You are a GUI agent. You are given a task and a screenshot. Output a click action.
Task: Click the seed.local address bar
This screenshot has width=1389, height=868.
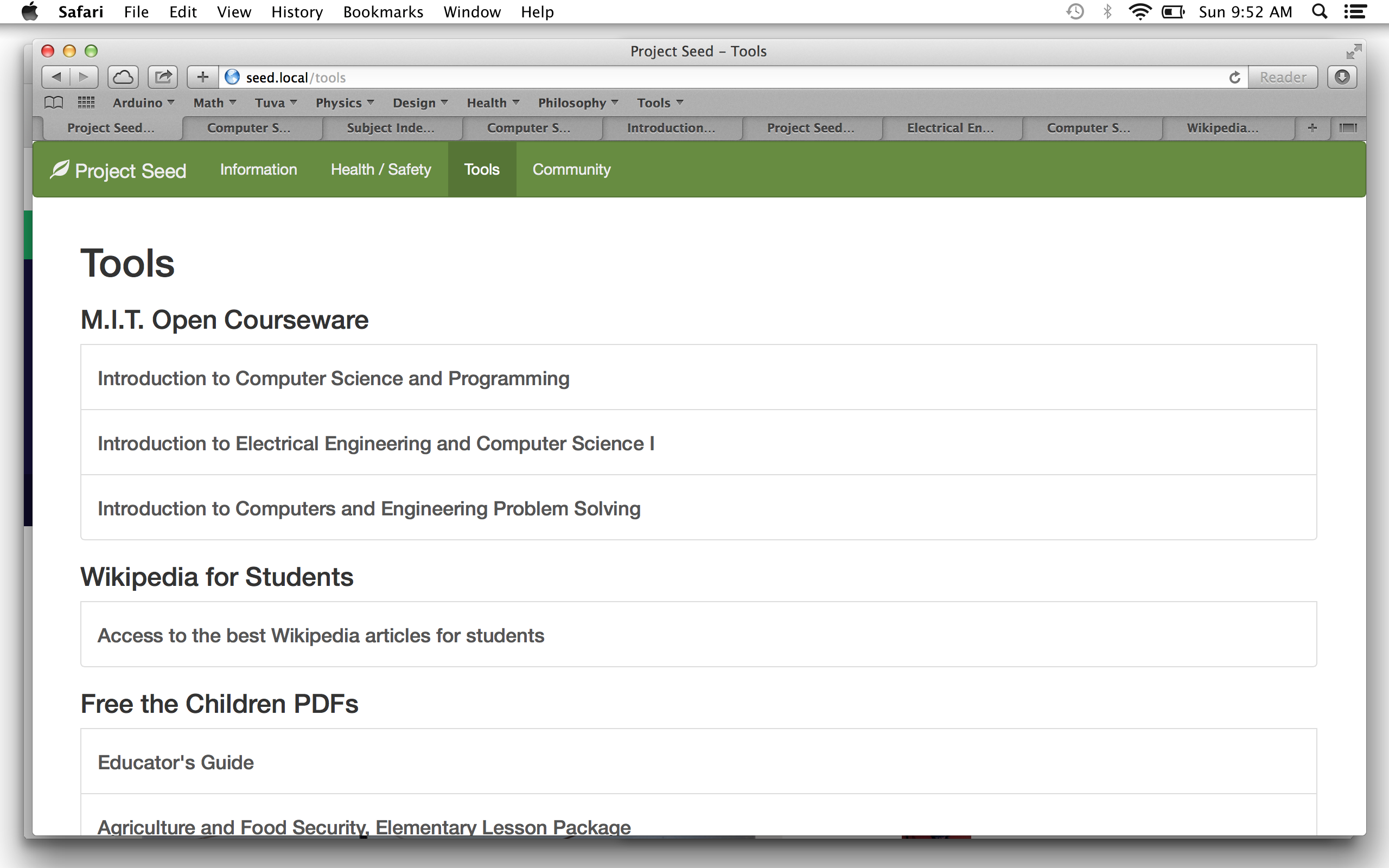coord(689,78)
